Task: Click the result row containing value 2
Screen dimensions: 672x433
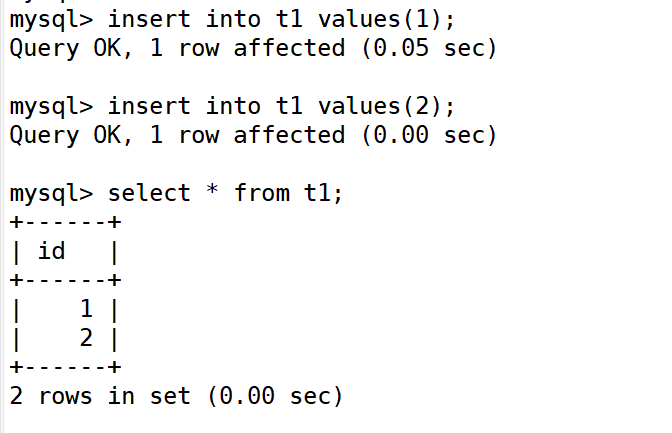Action: coord(65,339)
